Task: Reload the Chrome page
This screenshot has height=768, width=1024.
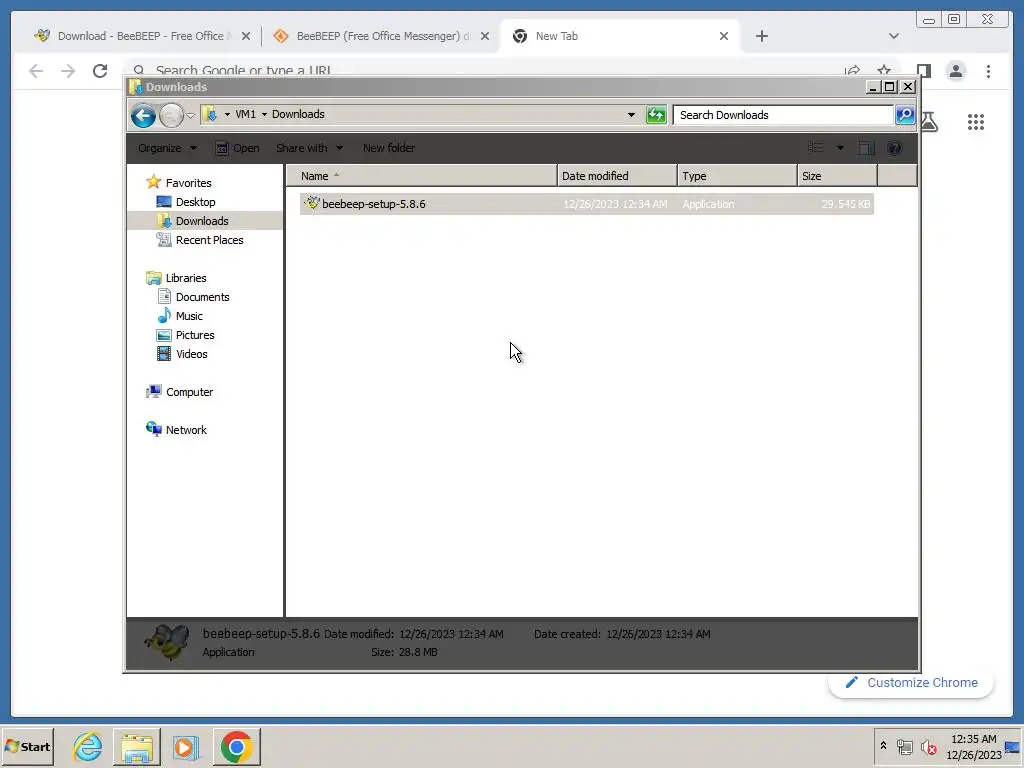Action: click(x=100, y=71)
